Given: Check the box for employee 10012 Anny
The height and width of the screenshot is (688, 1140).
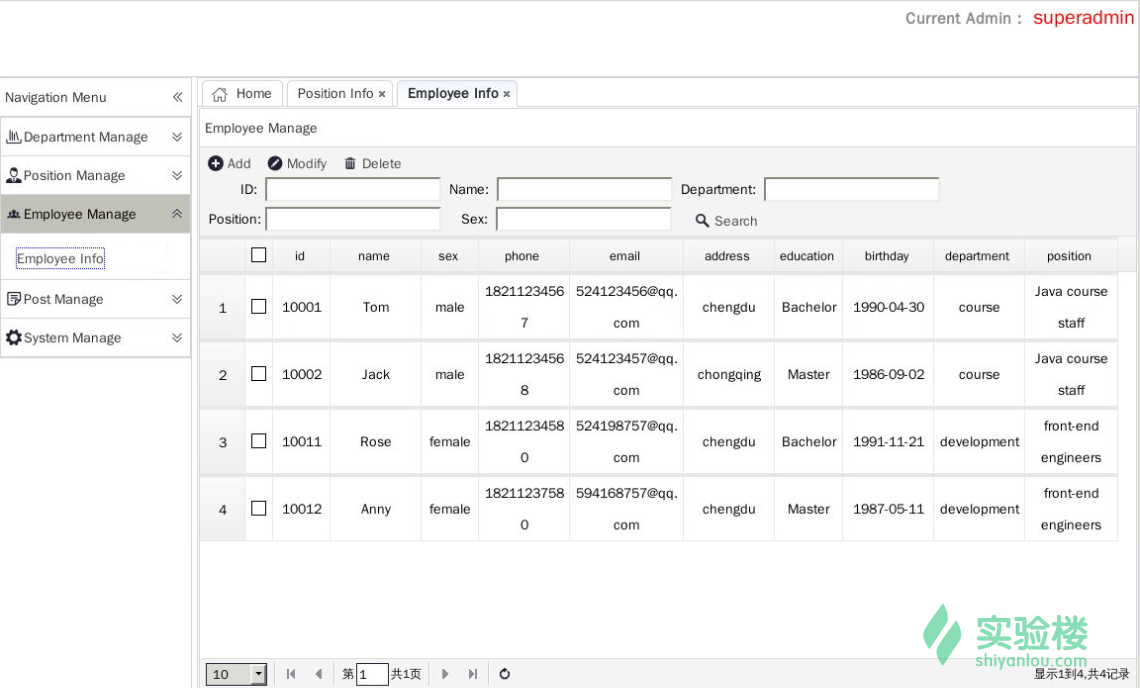Looking at the screenshot, I should click(x=258, y=508).
